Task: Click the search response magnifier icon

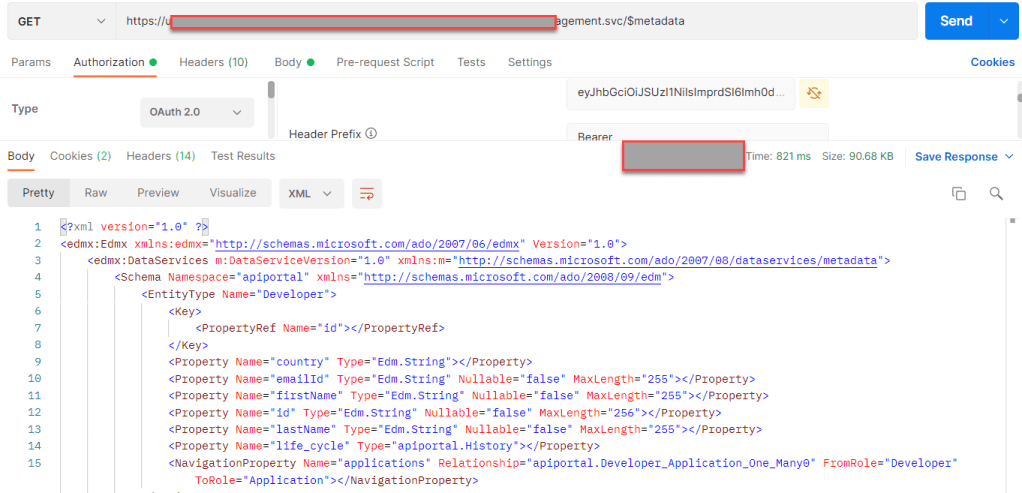Action: point(995,193)
